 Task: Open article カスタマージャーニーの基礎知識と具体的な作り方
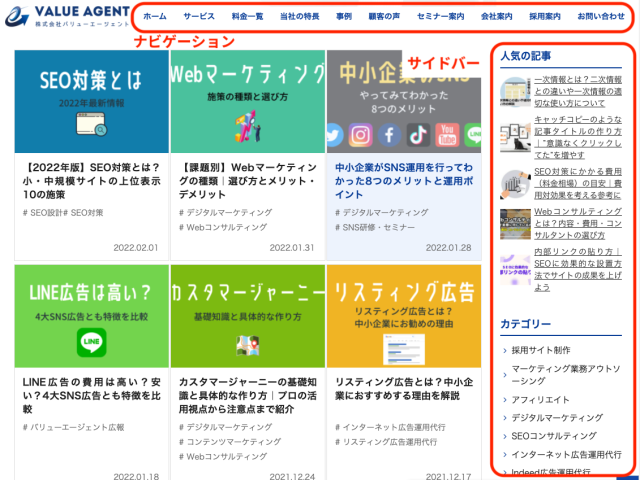click(248, 396)
